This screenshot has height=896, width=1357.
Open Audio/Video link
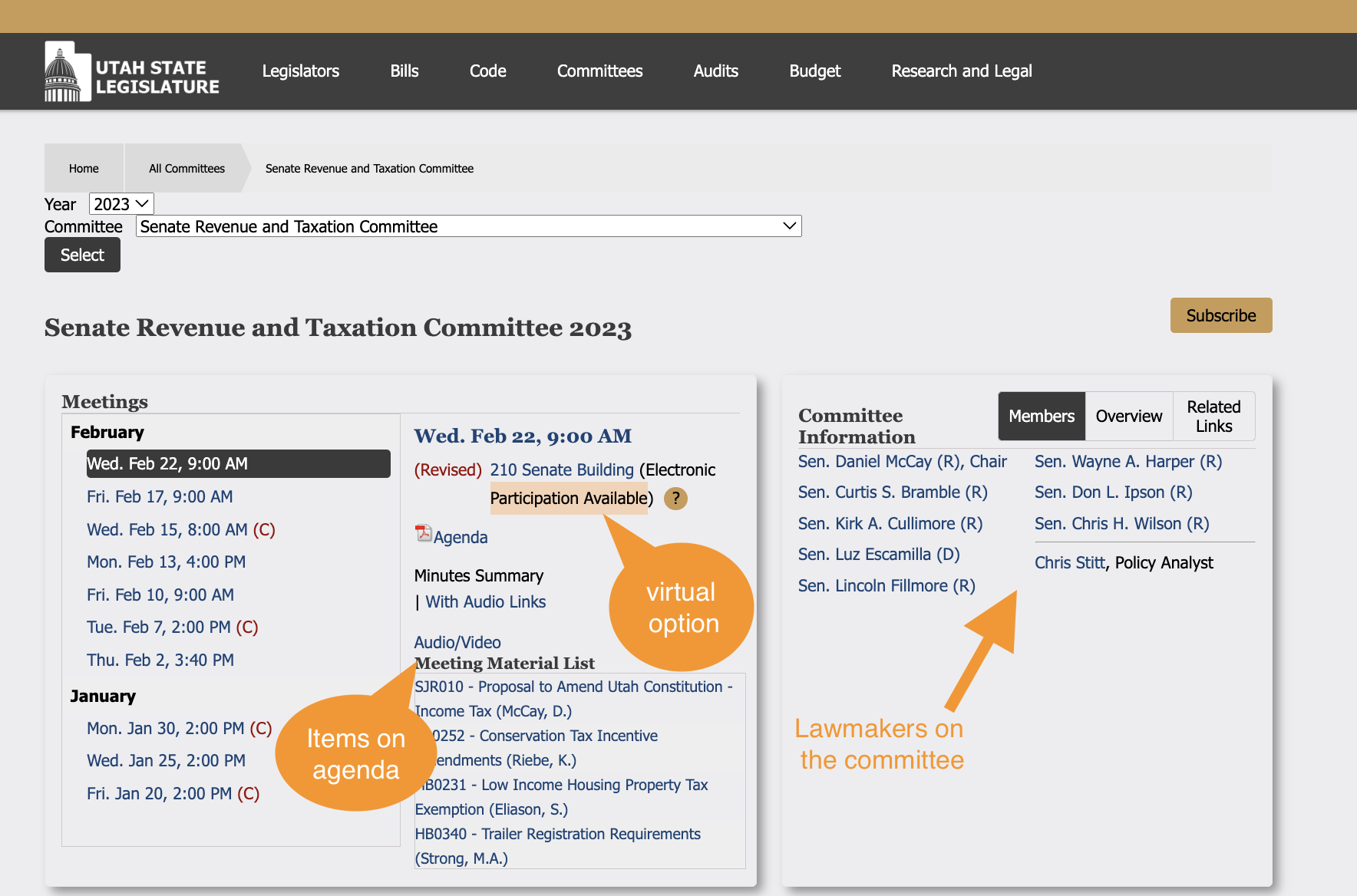tap(457, 643)
